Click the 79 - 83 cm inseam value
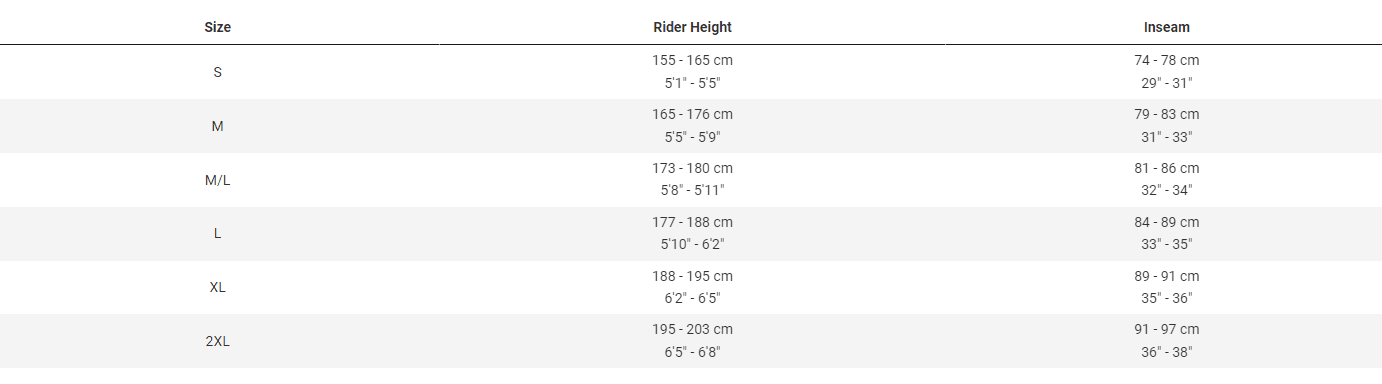The height and width of the screenshot is (384, 1382). (x=1166, y=114)
